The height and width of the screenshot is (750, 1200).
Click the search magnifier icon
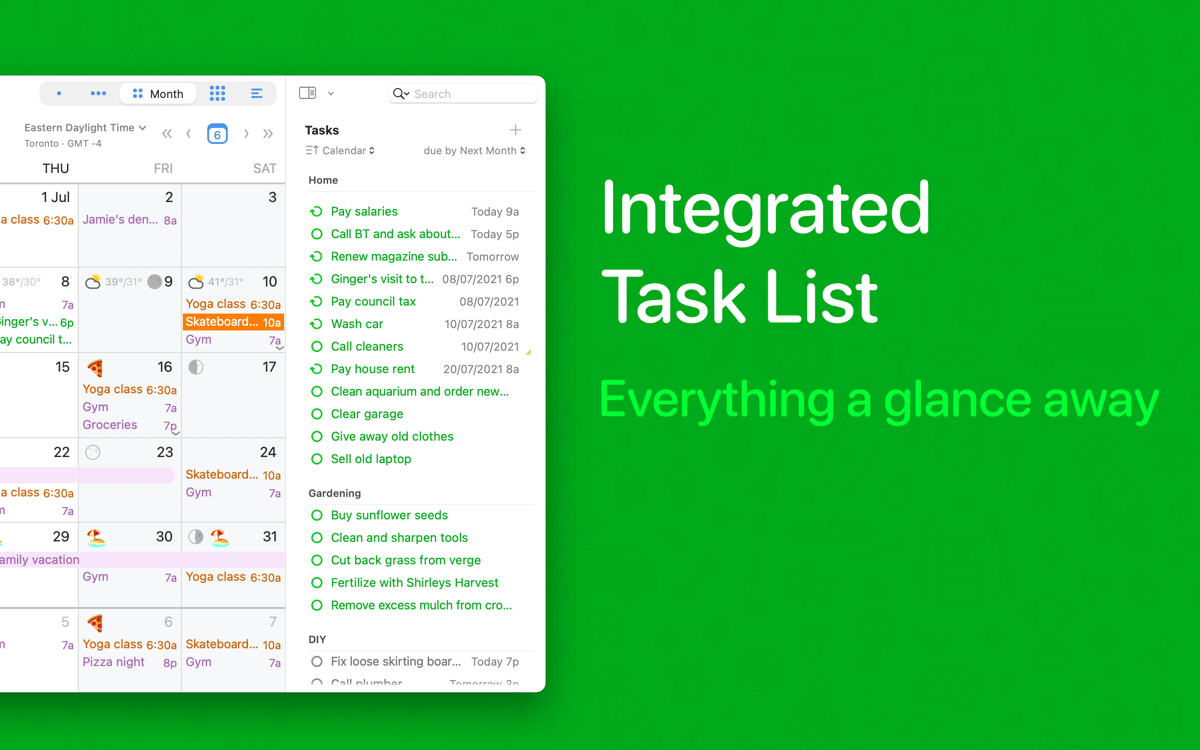point(401,93)
